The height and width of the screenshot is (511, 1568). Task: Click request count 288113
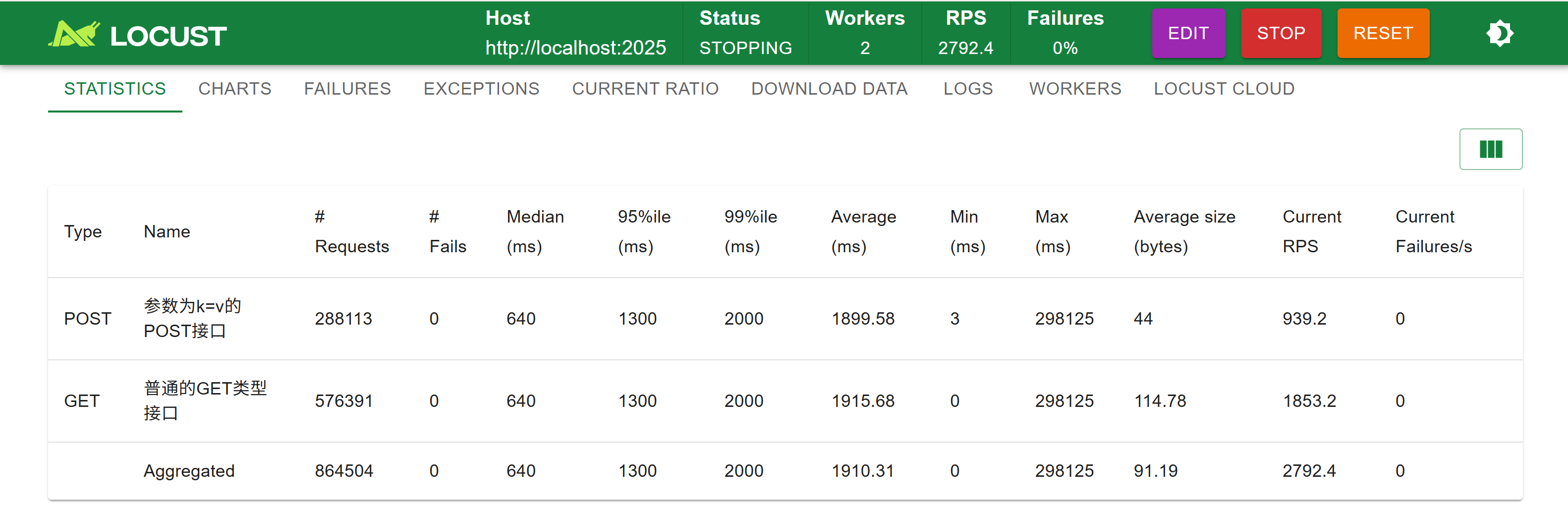[x=343, y=319]
